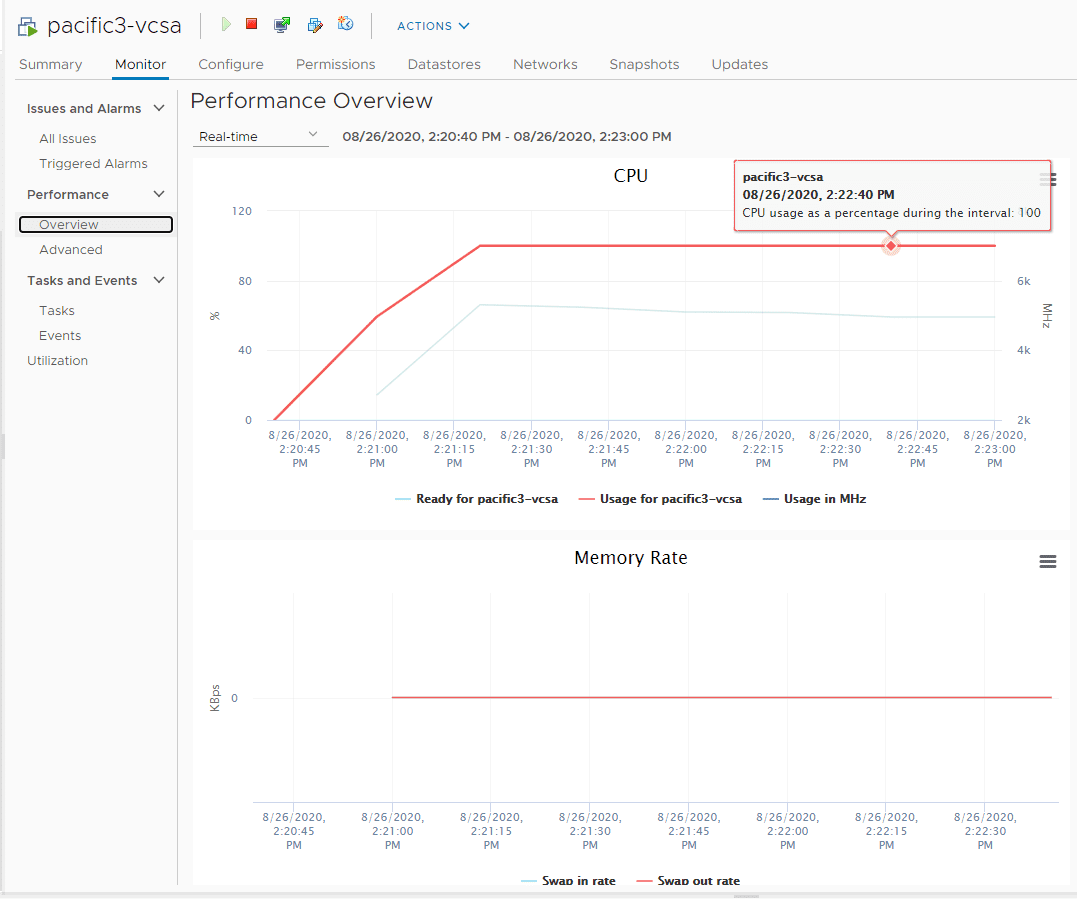Click the red data point on CPU chart
The height and width of the screenshot is (899, 1077).
coord(890,246)
